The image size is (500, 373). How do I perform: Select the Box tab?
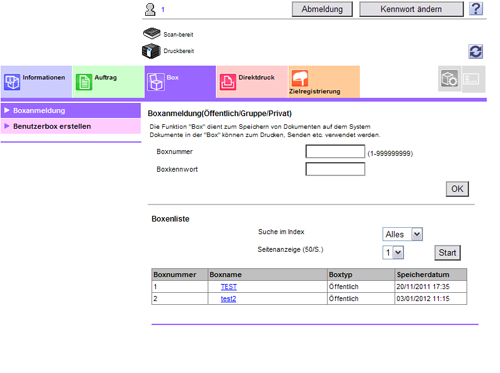[x=180, y=82]
